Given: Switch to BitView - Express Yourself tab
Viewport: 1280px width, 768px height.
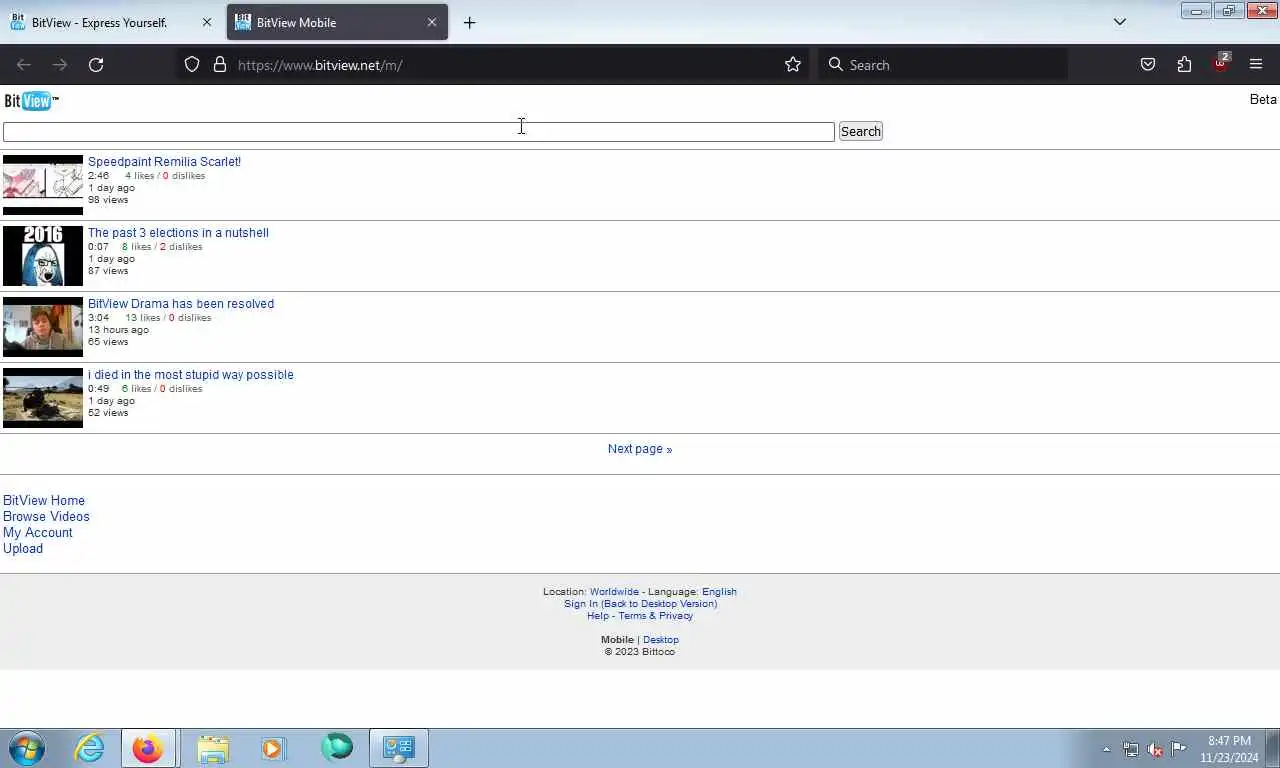Looking at the screenshot, I should pyautogui.click(x=99, y=22).
